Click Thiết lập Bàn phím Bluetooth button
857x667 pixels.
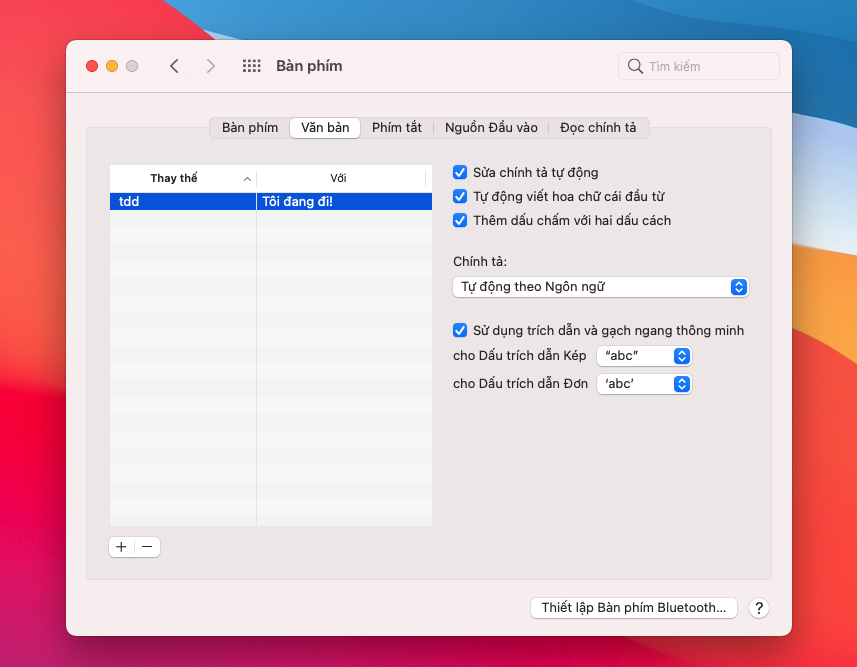click(x=633, y=608)
